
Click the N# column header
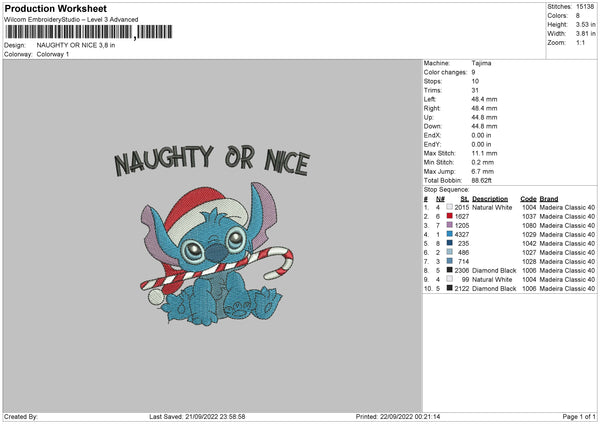(x=440, y=199)
